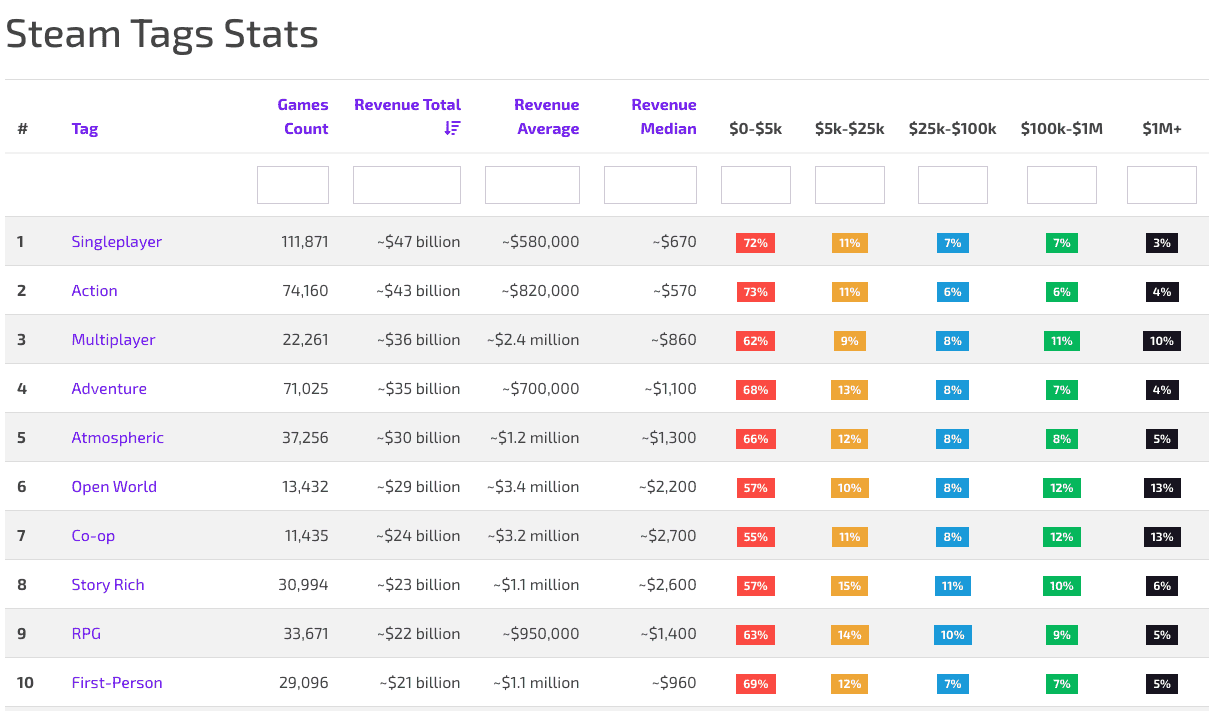Viewport: 1216px width, 711px height.
Task: Click the $100k-$1M column header
Action: pos(1062,128)
